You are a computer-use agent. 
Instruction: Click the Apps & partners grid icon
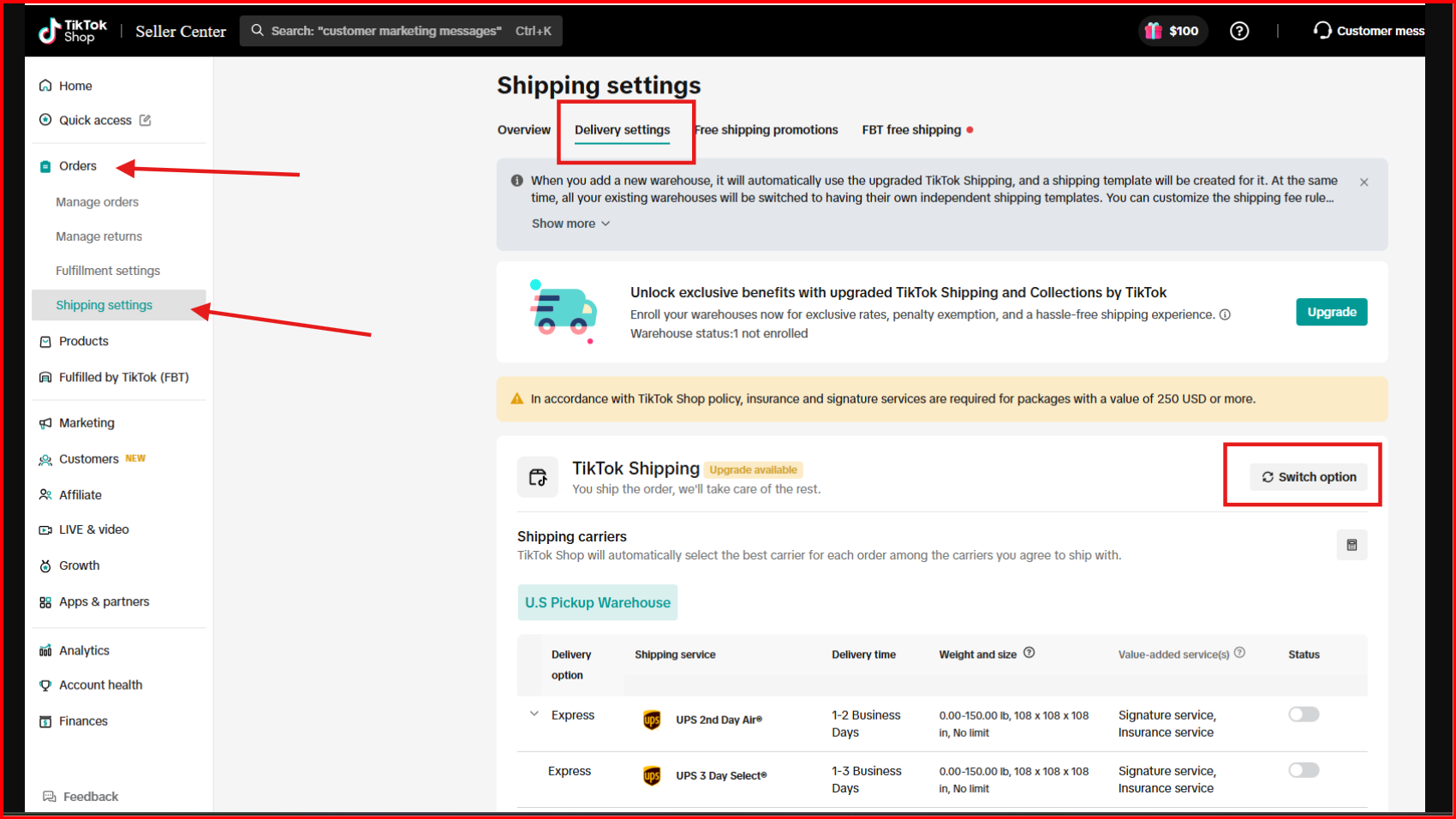pyautogui.click(x=45, y=602)
